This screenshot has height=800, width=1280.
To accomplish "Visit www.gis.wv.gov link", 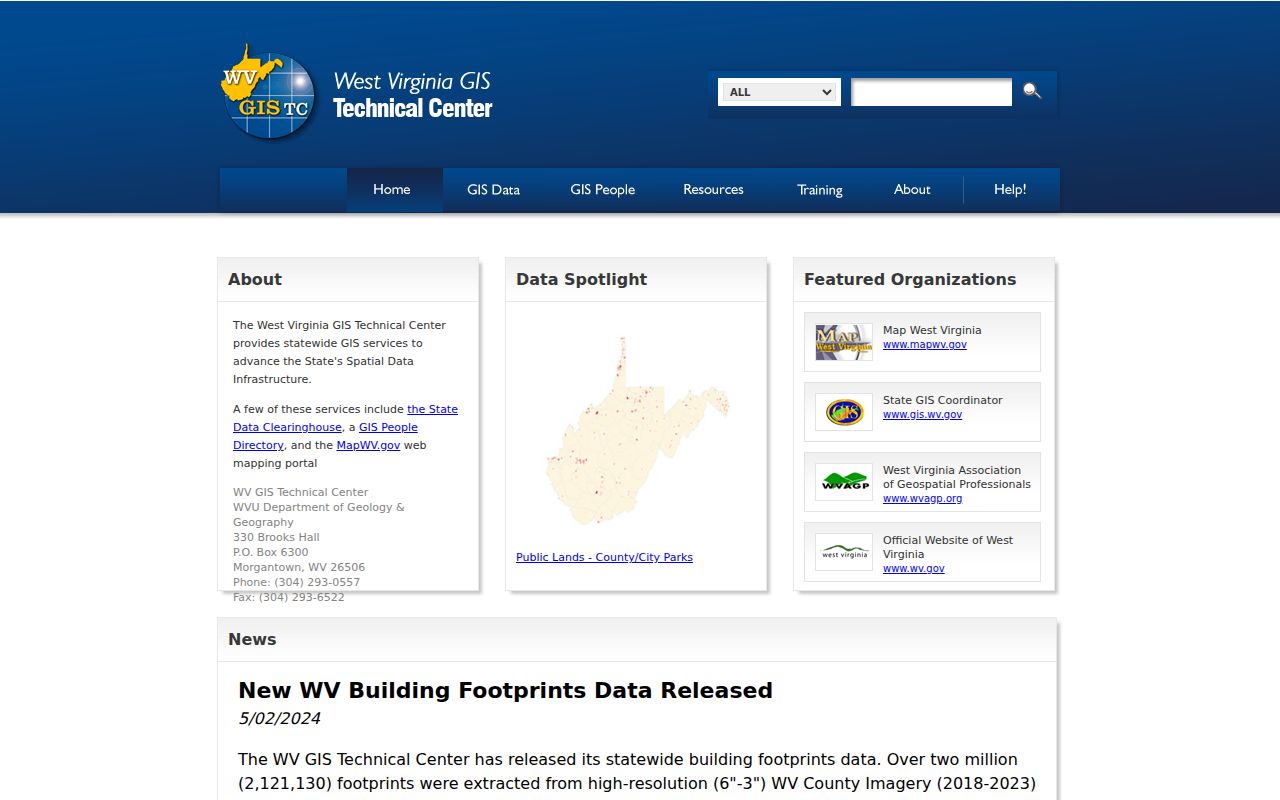I will tap(922, 414).
